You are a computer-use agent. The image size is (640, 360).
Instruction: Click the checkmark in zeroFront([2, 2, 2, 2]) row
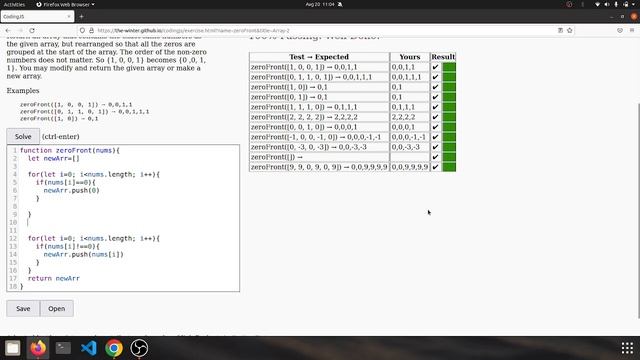[436, 117]
